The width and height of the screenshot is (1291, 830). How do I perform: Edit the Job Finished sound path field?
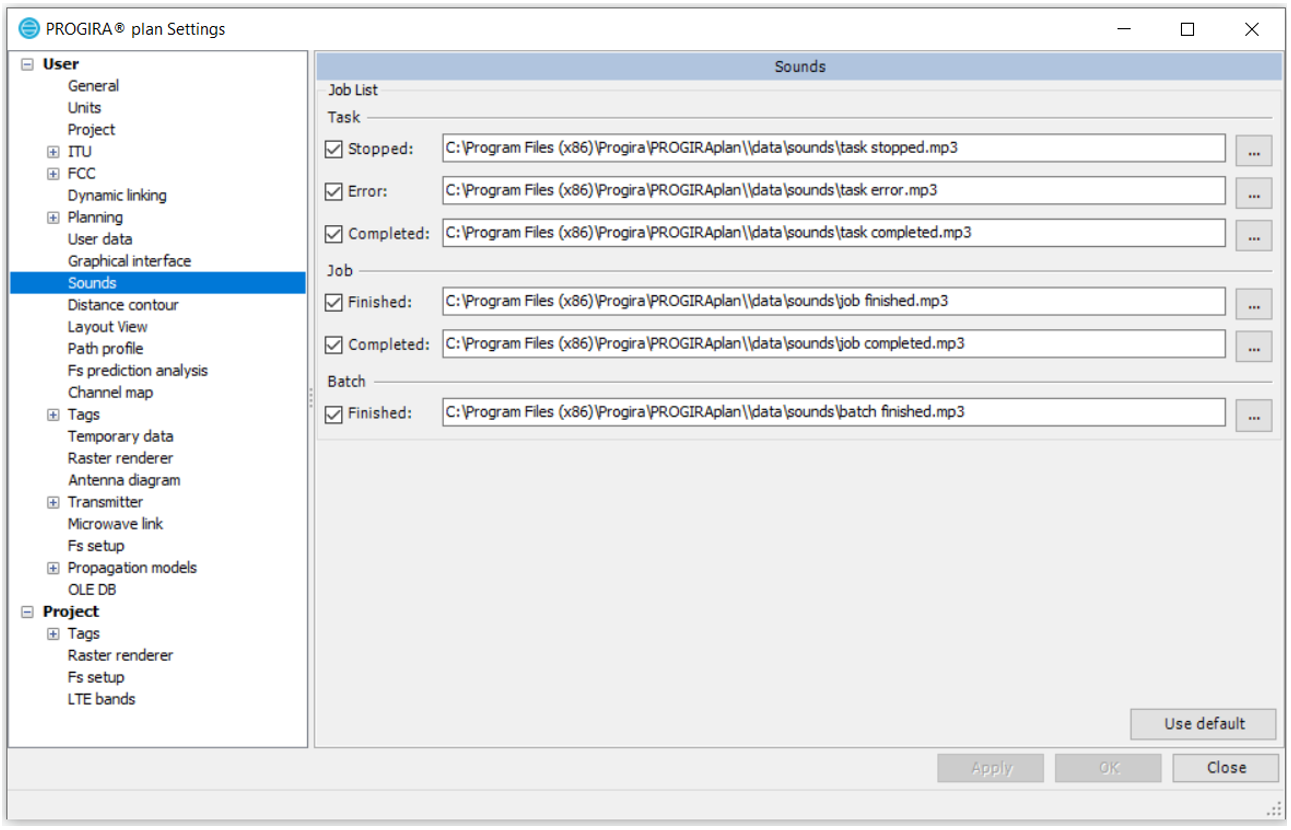pos(834,302)
